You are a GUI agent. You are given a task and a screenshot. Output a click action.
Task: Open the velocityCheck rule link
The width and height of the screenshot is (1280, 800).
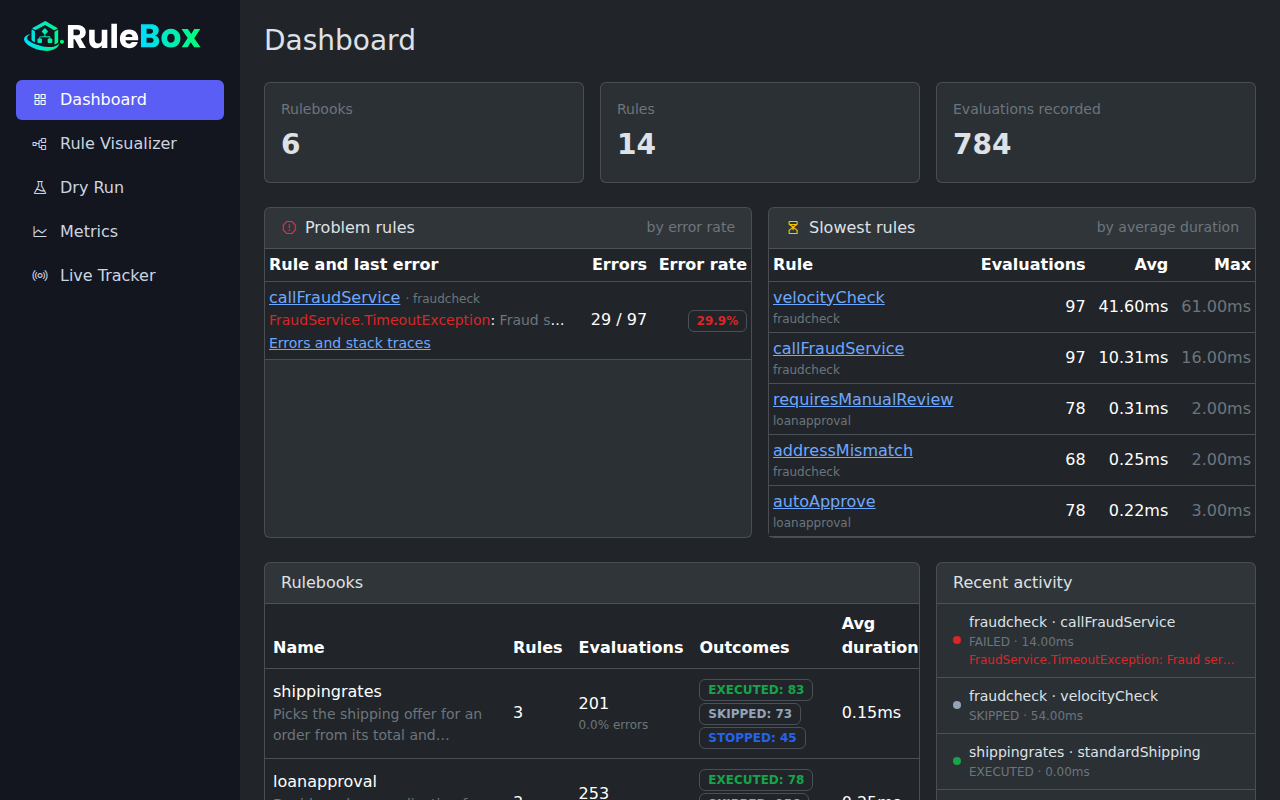[829, 298]
